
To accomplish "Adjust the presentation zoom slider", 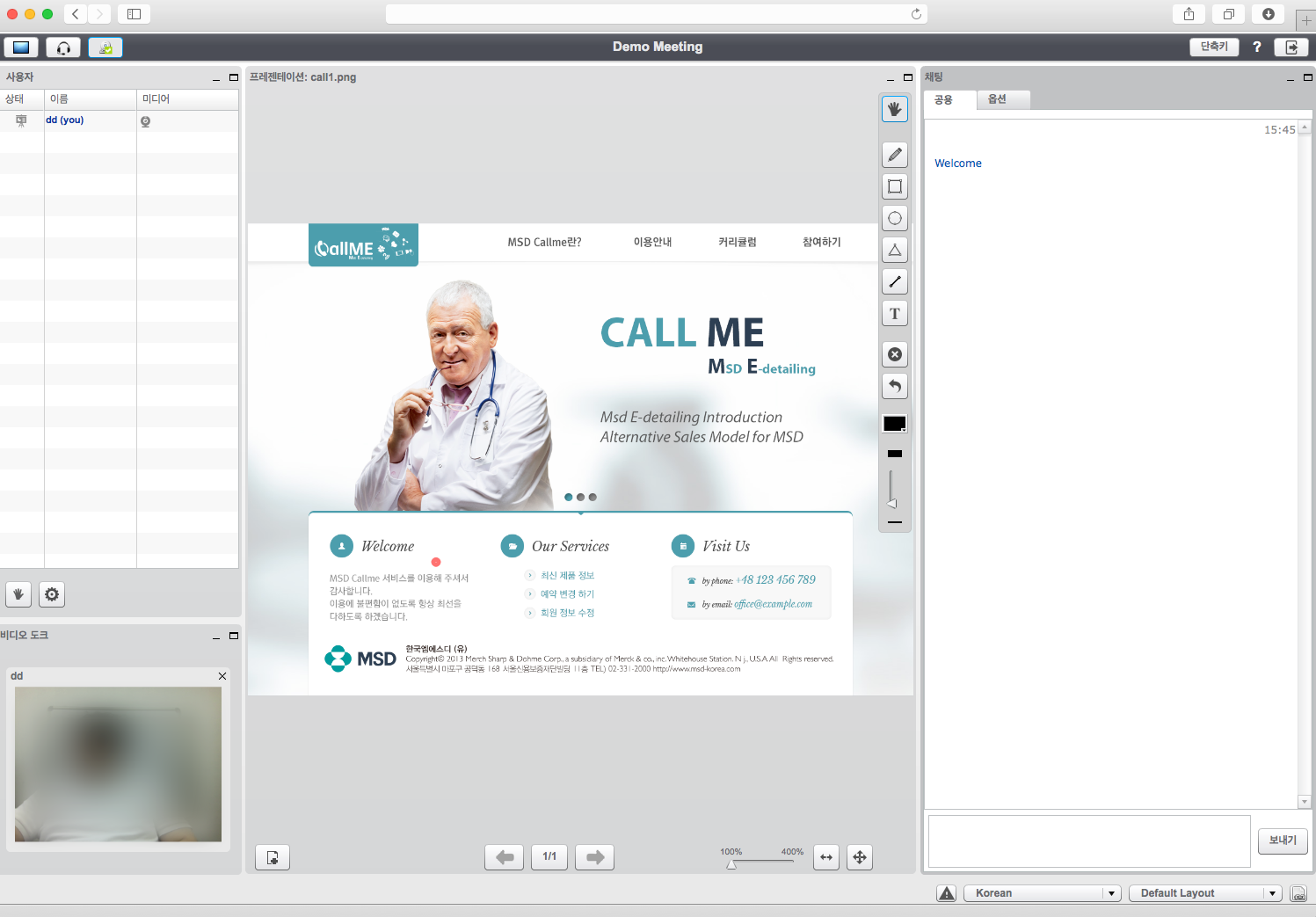I will (x=731, y=864).
